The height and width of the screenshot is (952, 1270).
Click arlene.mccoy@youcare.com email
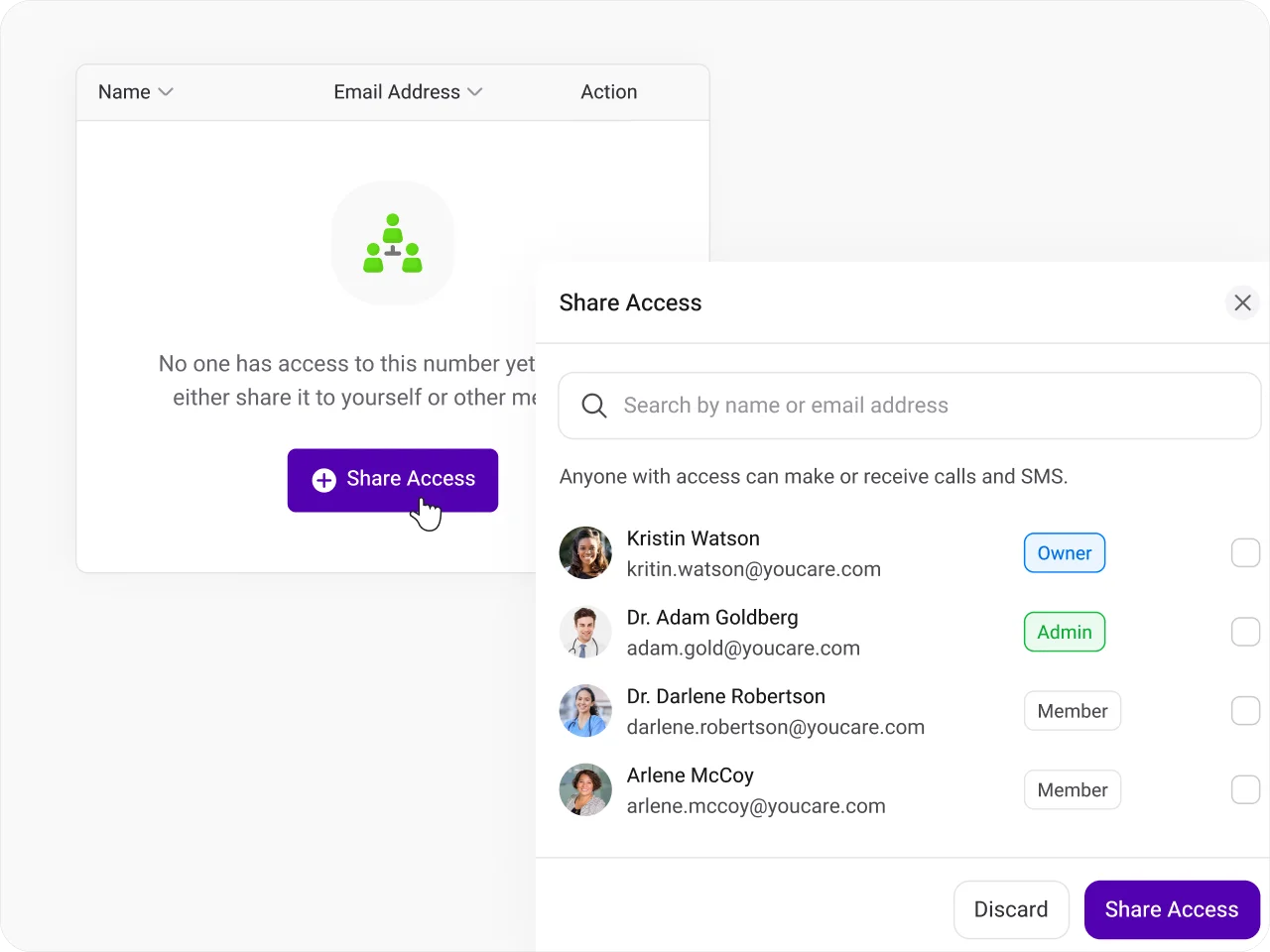pyautogui.click(x=756, y=806)
